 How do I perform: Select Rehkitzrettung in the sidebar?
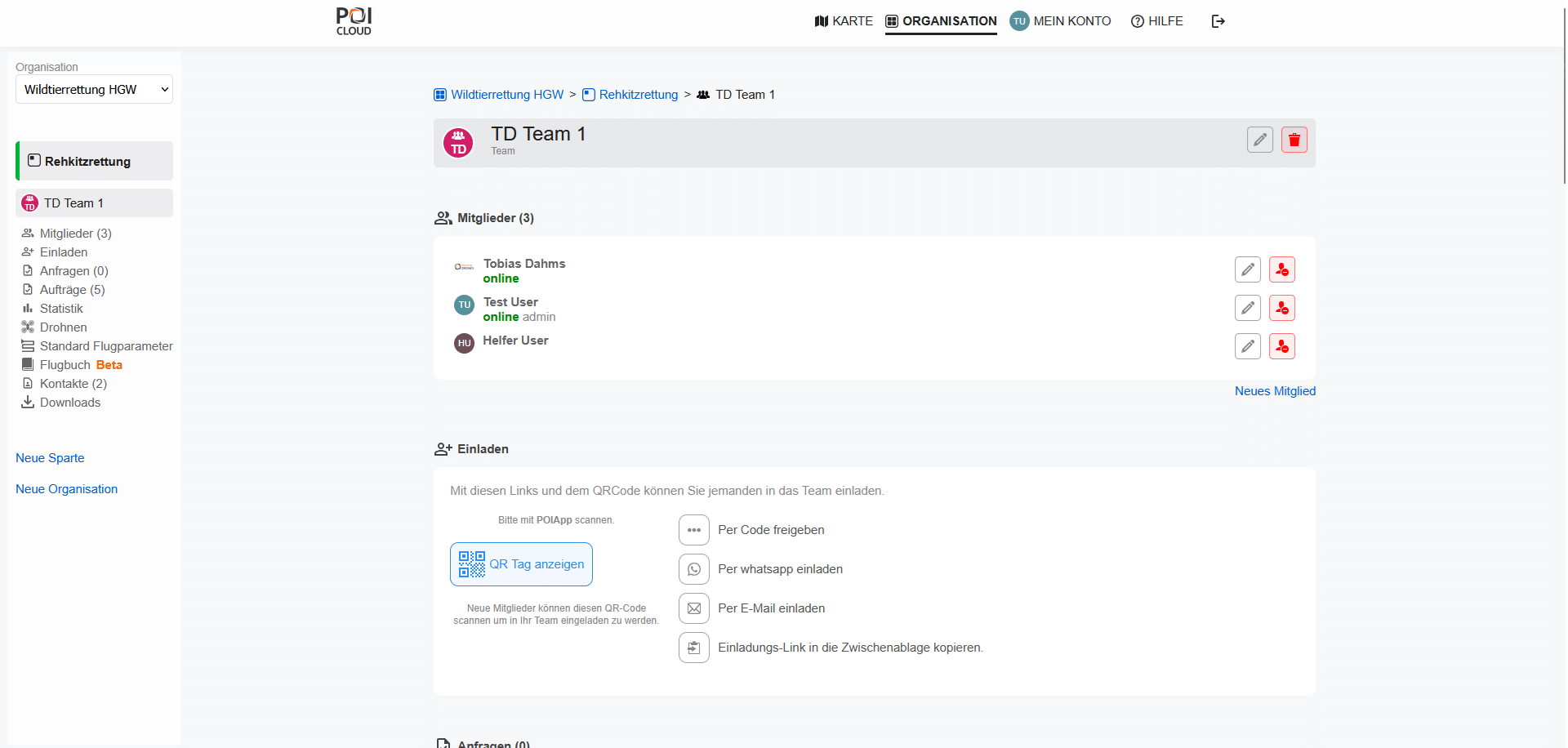[x=94, y=161]
